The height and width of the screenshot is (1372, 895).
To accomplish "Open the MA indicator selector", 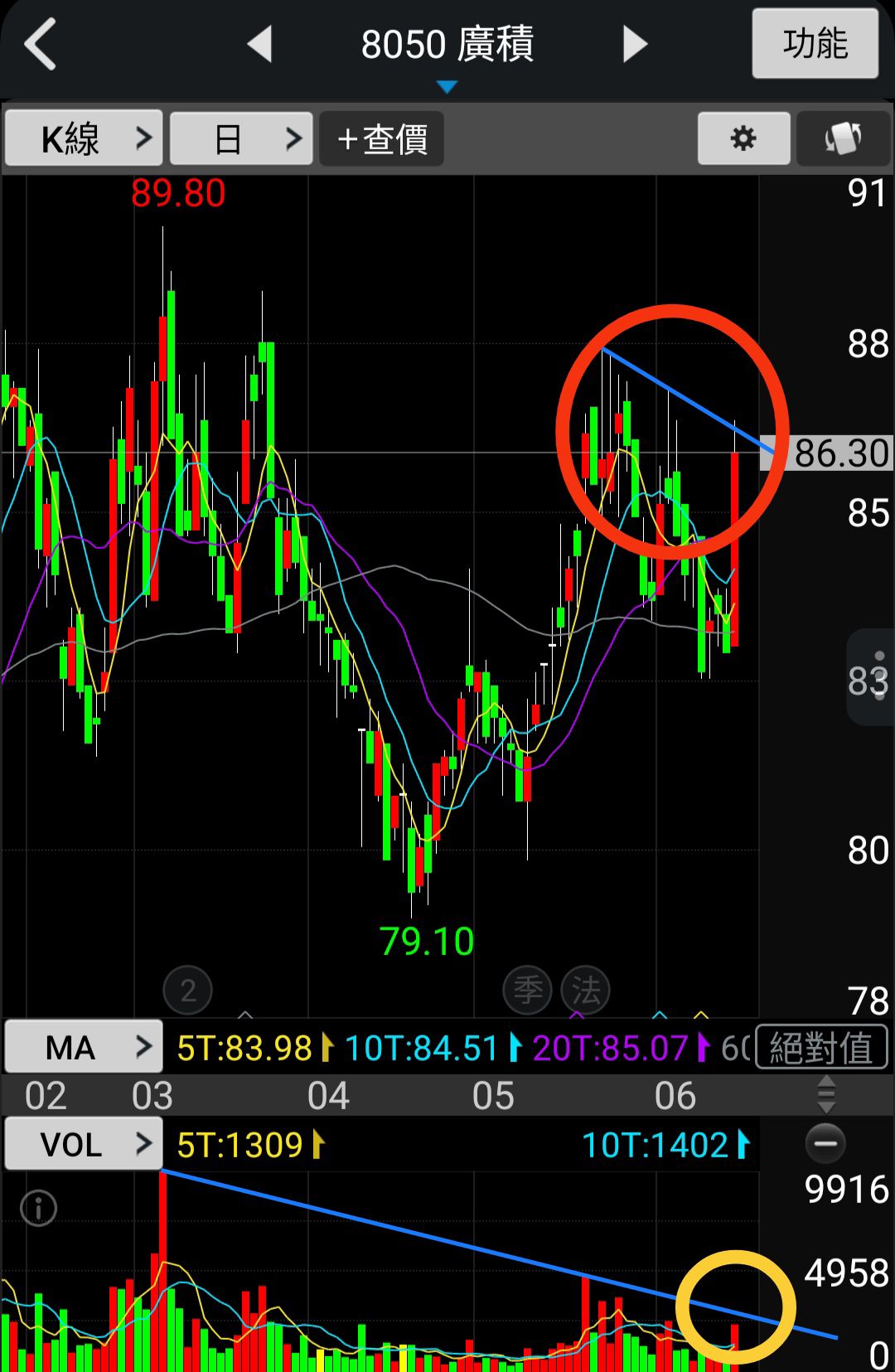I will pos(84,1047).
